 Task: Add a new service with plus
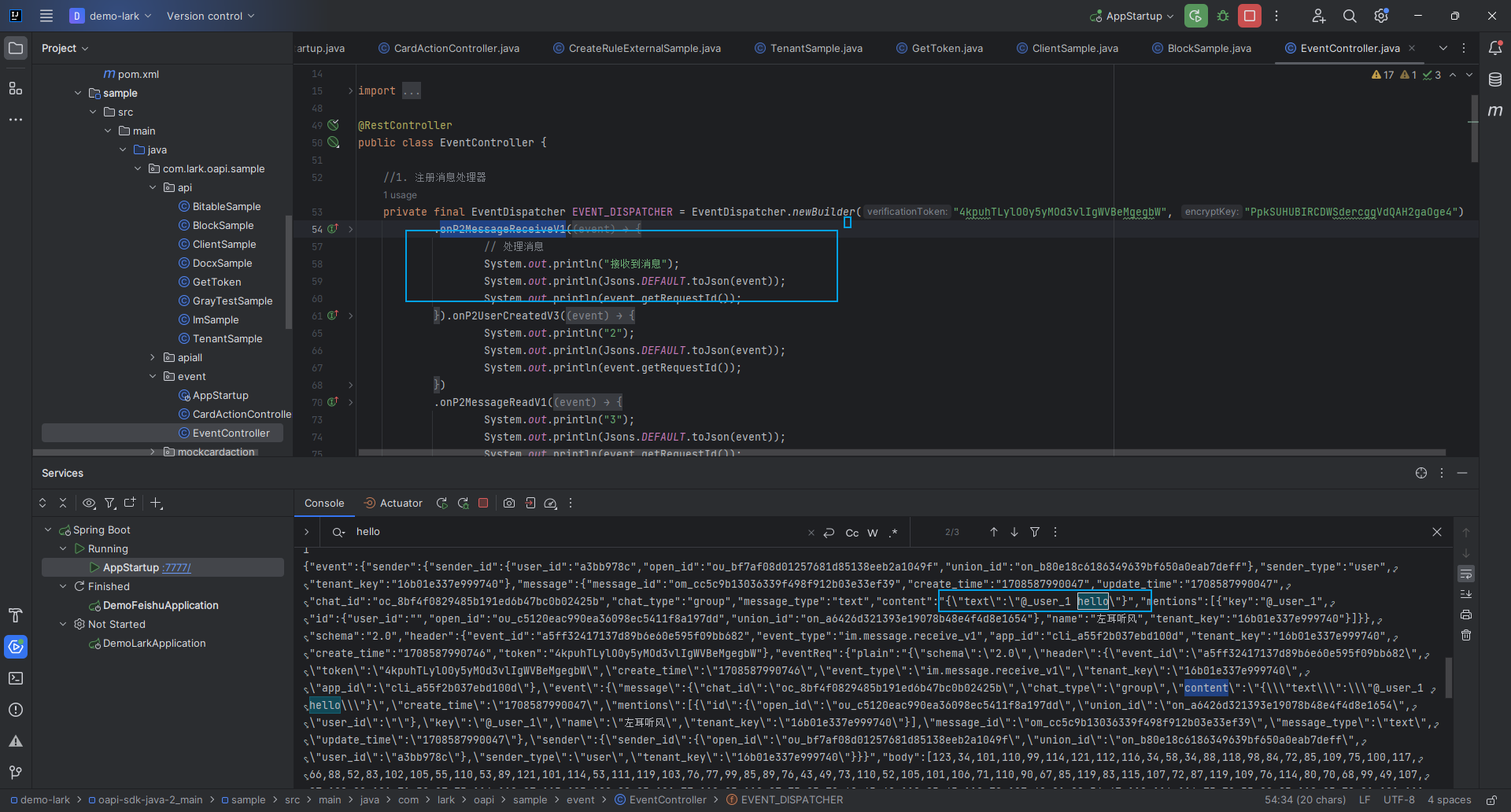156,503
